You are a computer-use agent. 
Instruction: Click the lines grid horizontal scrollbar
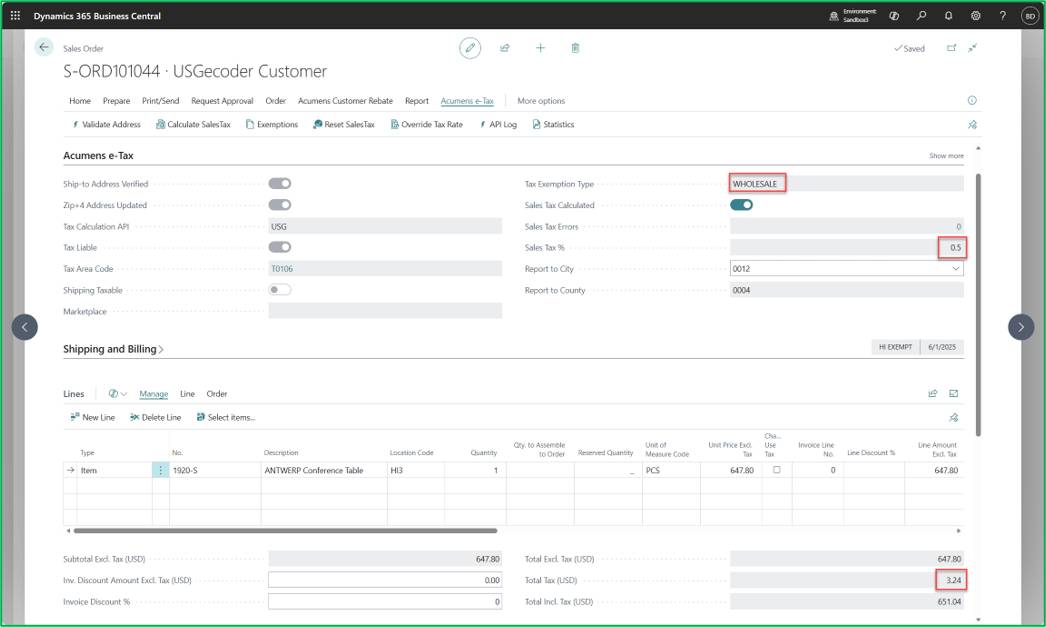(285, 531)
